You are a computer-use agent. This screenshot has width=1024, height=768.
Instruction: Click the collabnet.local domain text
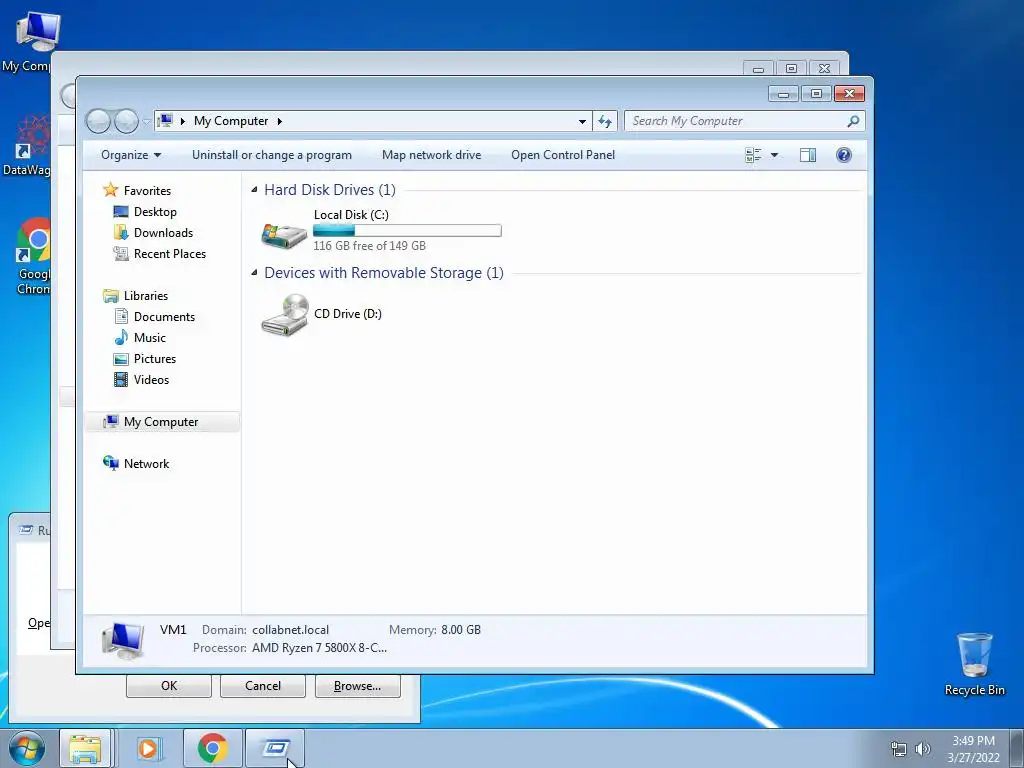pyautogui.click(x=291, y=630)
